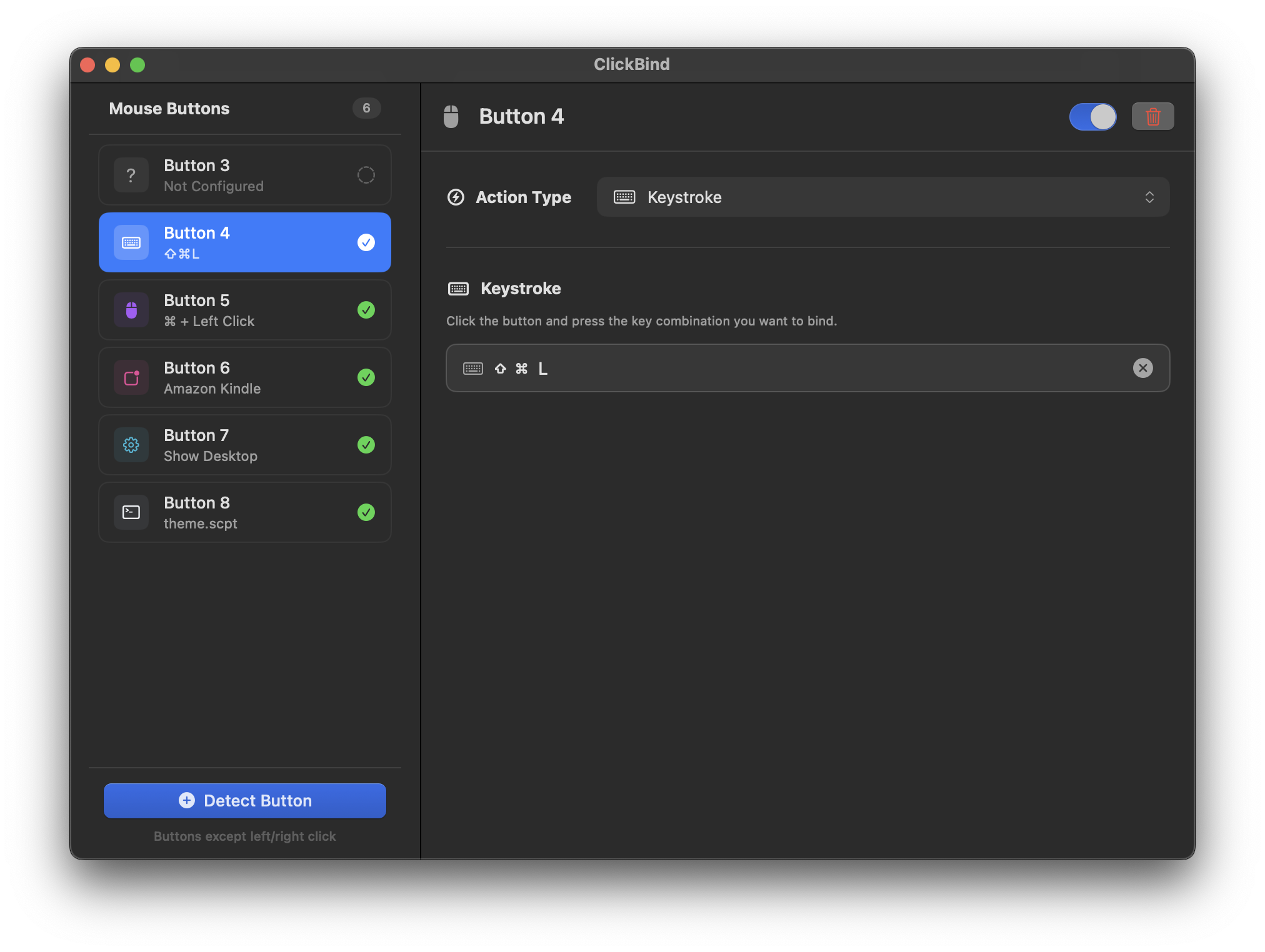Click the Amazon Kindle icon on Button 6
The width and height of the screenshot is (1265, 952).
coord(131,377)
